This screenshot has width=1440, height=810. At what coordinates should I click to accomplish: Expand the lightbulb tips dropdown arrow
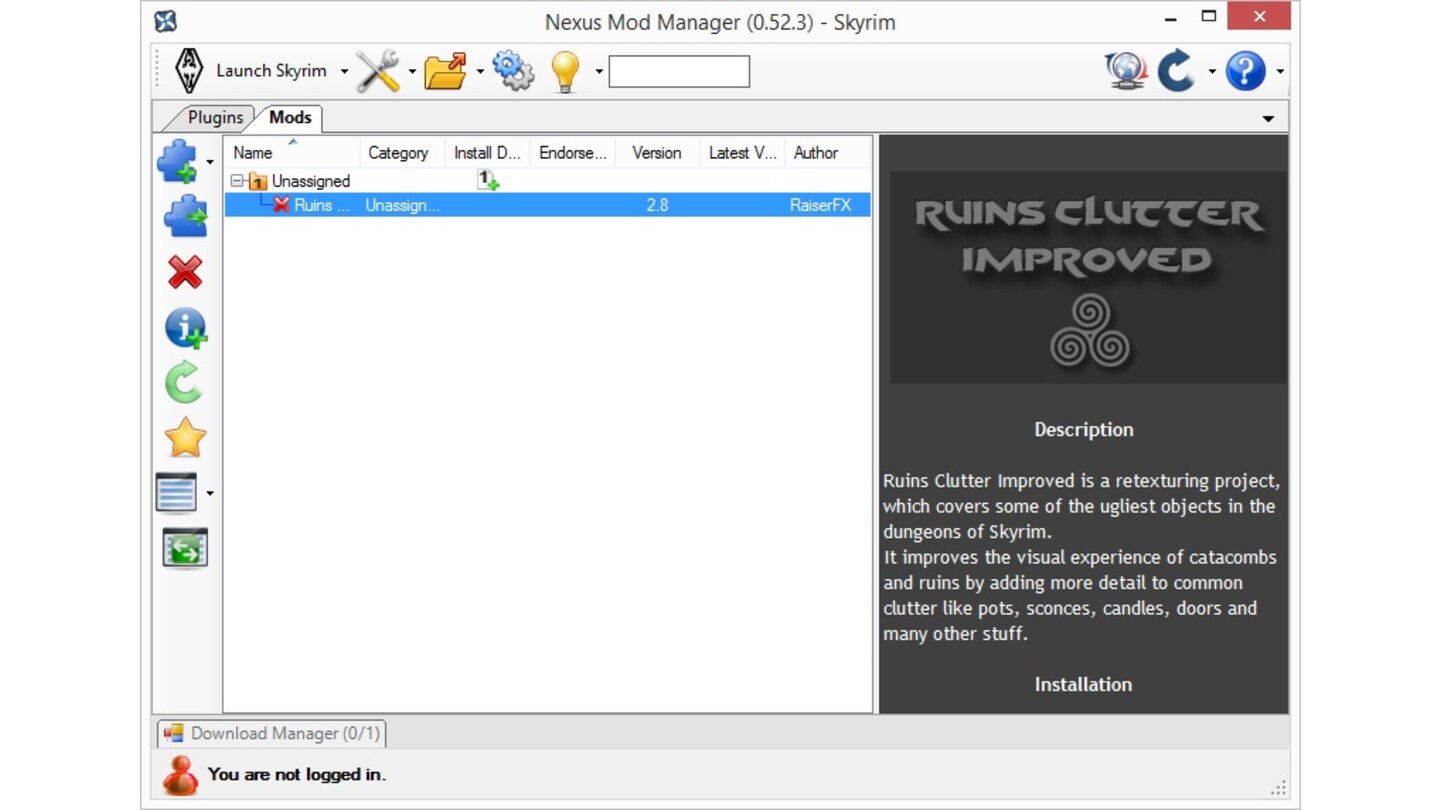point(599,72)
